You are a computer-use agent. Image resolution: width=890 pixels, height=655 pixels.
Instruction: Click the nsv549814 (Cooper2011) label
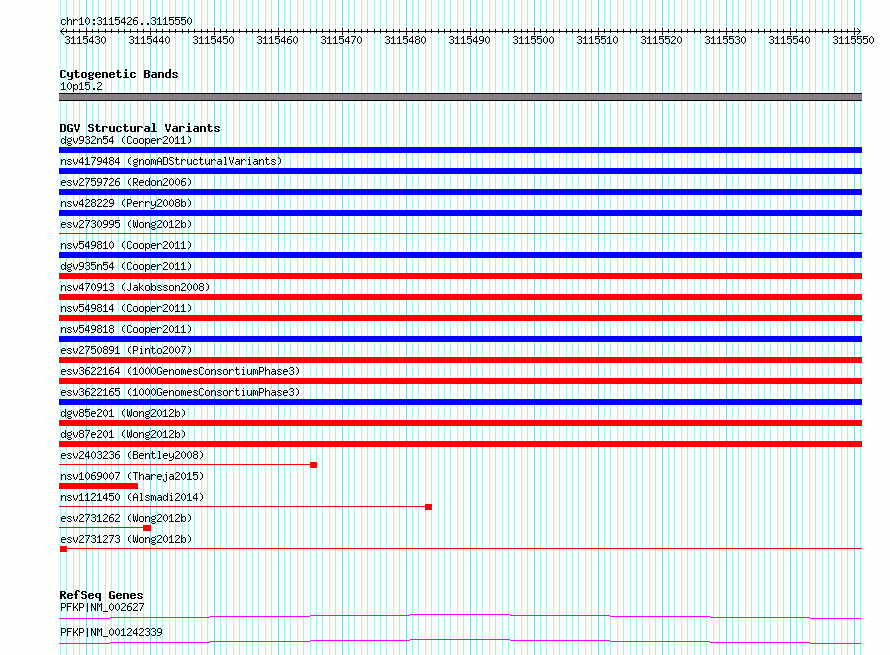click(x=126, y=308)
